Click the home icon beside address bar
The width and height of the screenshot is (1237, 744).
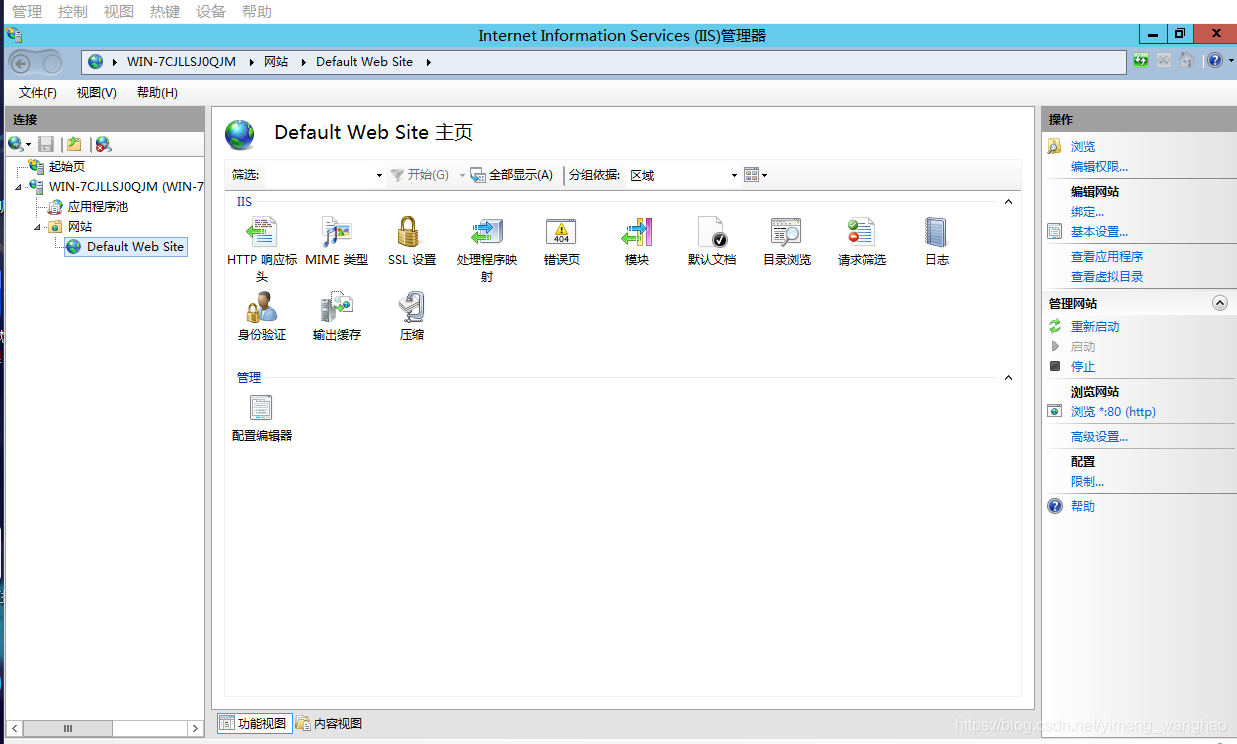click(1186, 61)
